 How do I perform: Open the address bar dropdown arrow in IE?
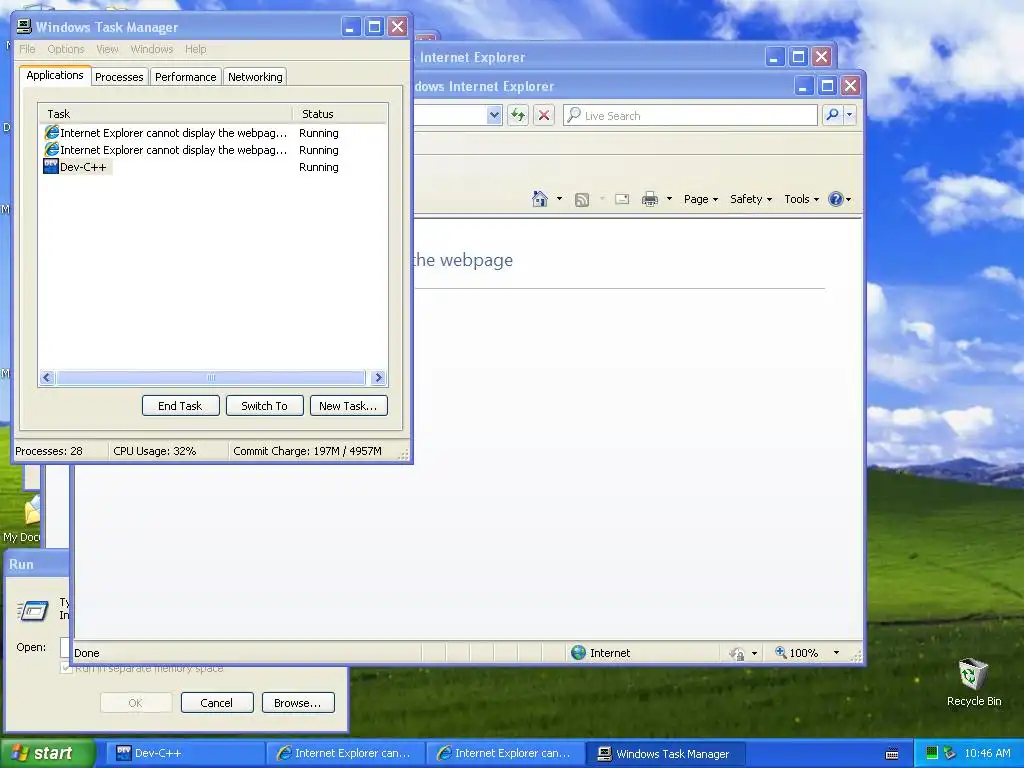(x=494, y=116)
